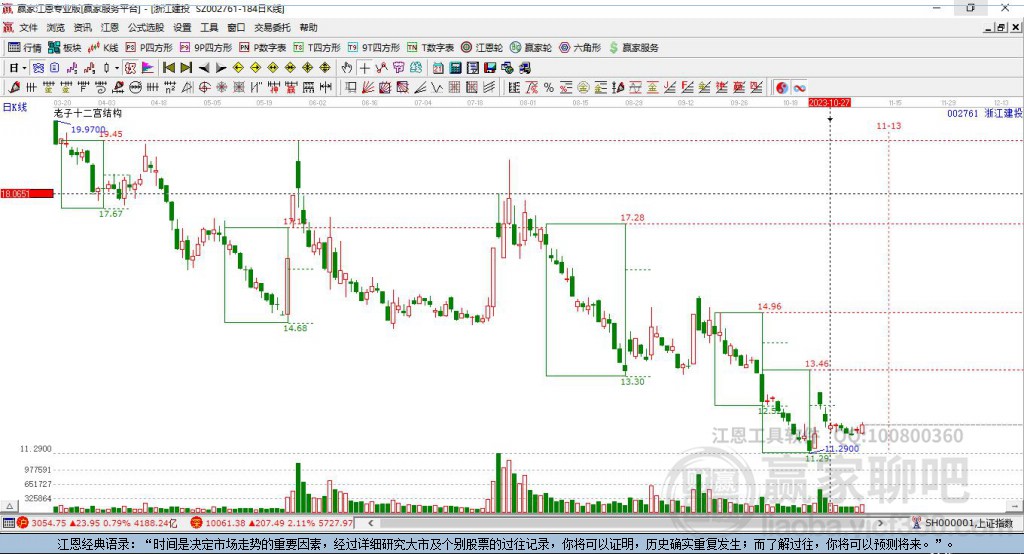Image resolution: width=1024 pixels, height=554 pixels.
Task: Open the 窗口 menu
Action: coord(236,27)
